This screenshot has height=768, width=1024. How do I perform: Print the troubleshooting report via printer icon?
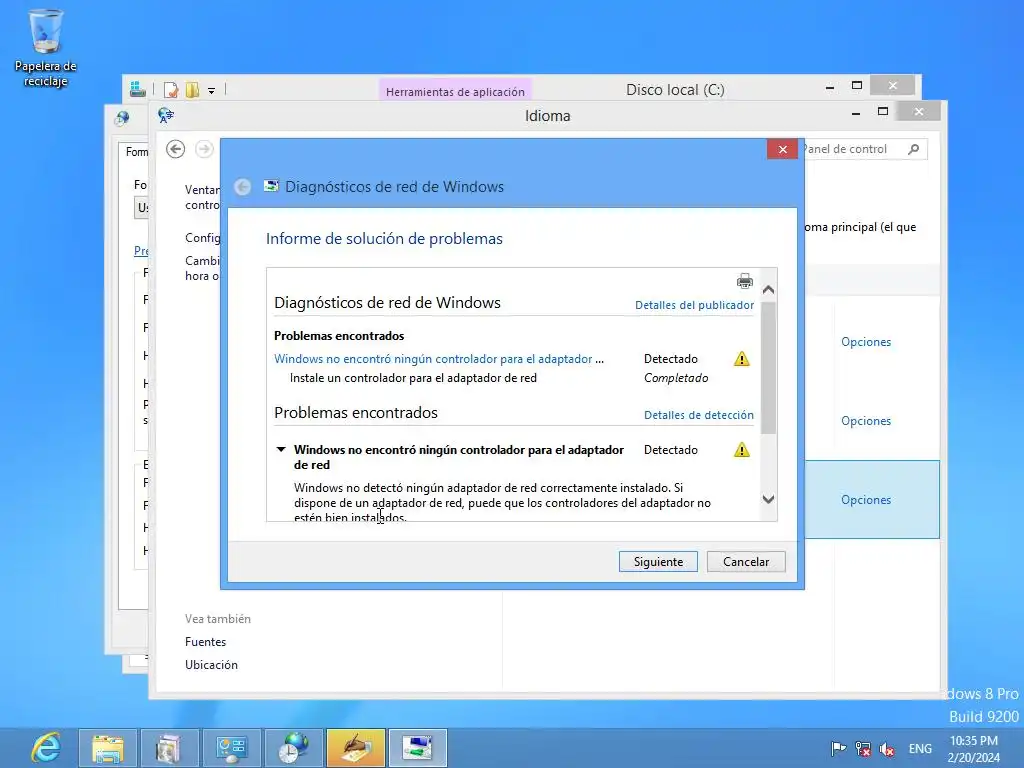(x=744, y=281)
